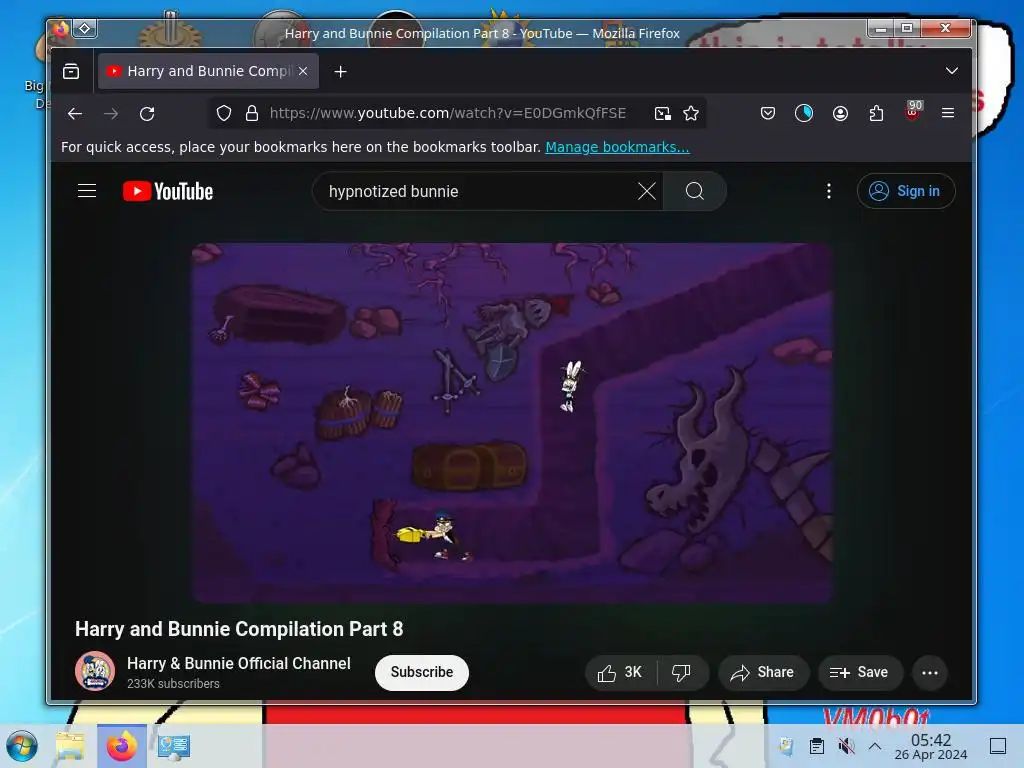1024x768 pixels.
Task: Save video to a playlist
Action: (859, 673)
